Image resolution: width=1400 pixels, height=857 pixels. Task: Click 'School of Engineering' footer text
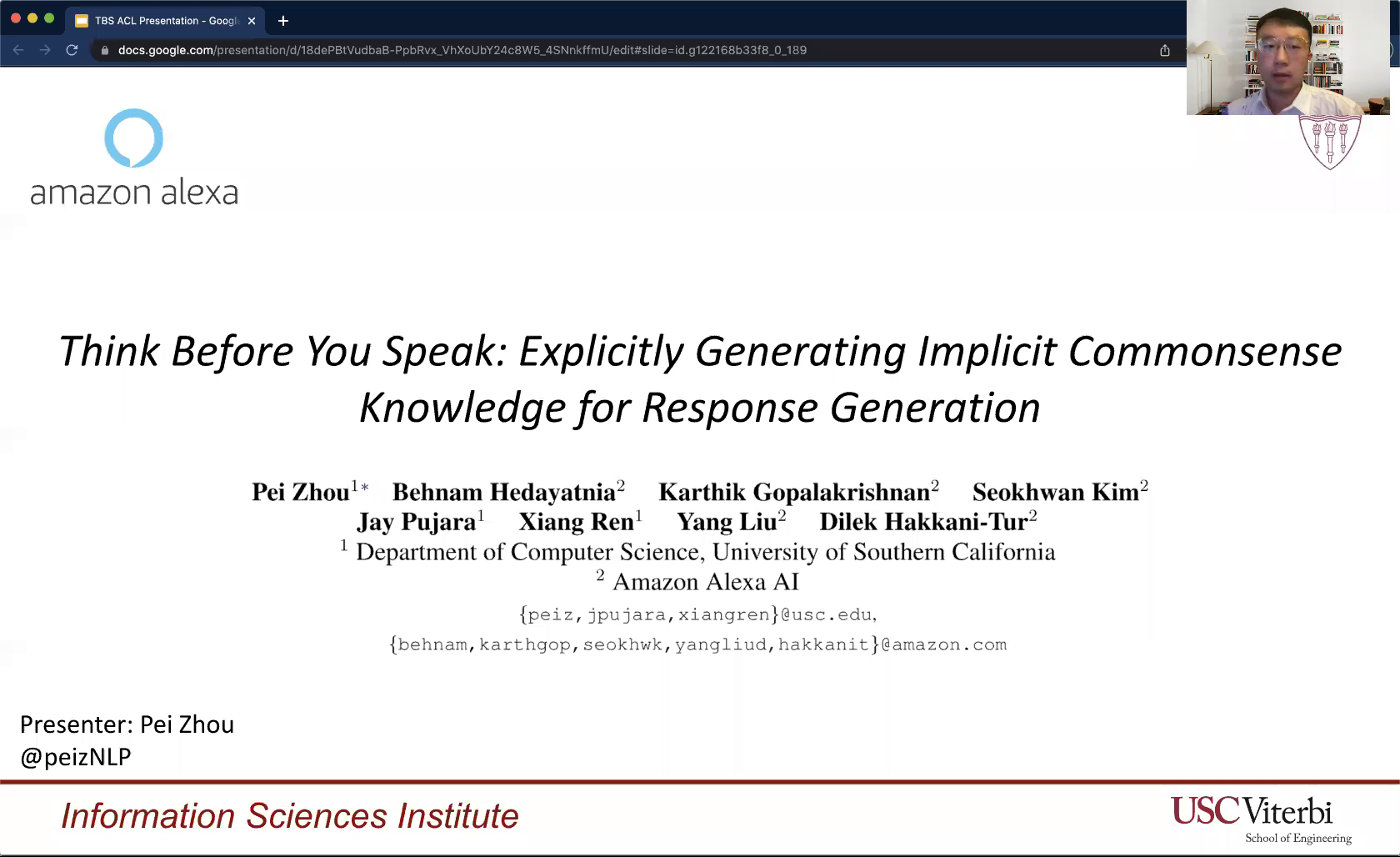point(1298,838)
